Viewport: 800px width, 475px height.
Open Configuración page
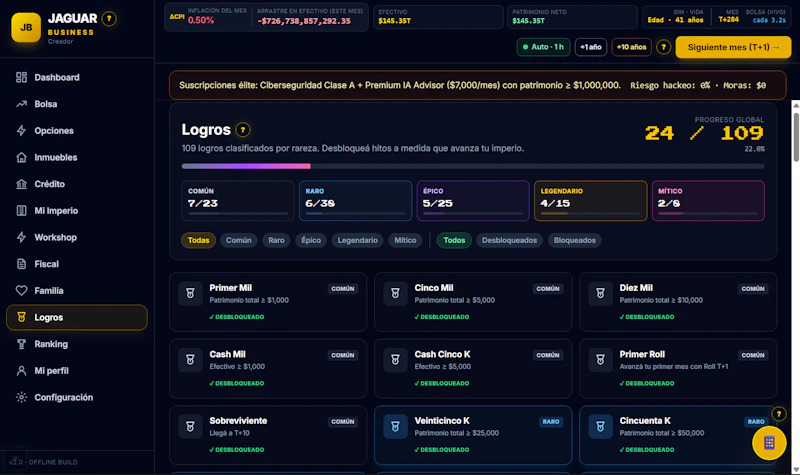pyautogui.click(x=77, y=397)
